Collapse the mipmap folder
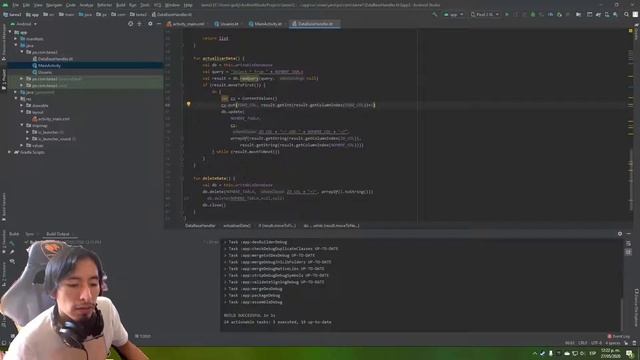The height and width of the screenshot is (360, 640). click(x=22, y=125)
